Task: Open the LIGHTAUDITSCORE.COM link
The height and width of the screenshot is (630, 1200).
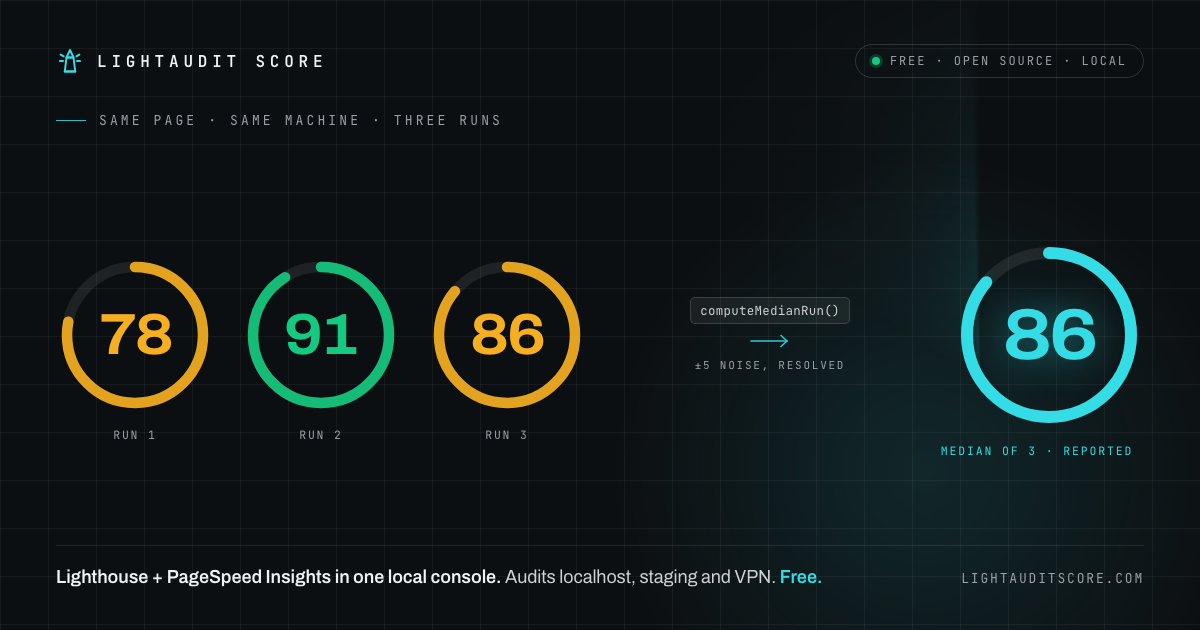Action: [1052, 578]
